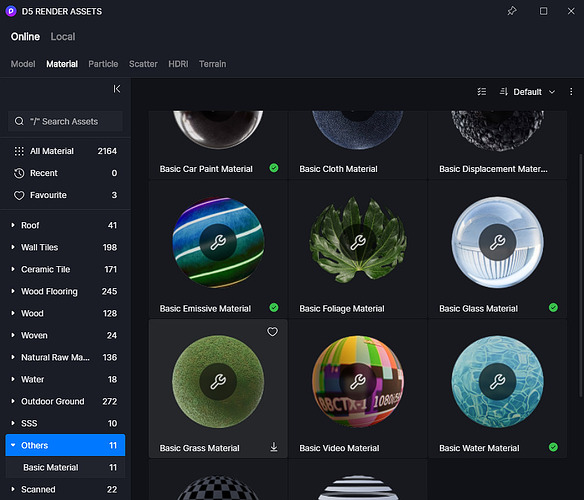Open the Terrain tab
This screenshot has width=584, height=500.
pos(212,64)
